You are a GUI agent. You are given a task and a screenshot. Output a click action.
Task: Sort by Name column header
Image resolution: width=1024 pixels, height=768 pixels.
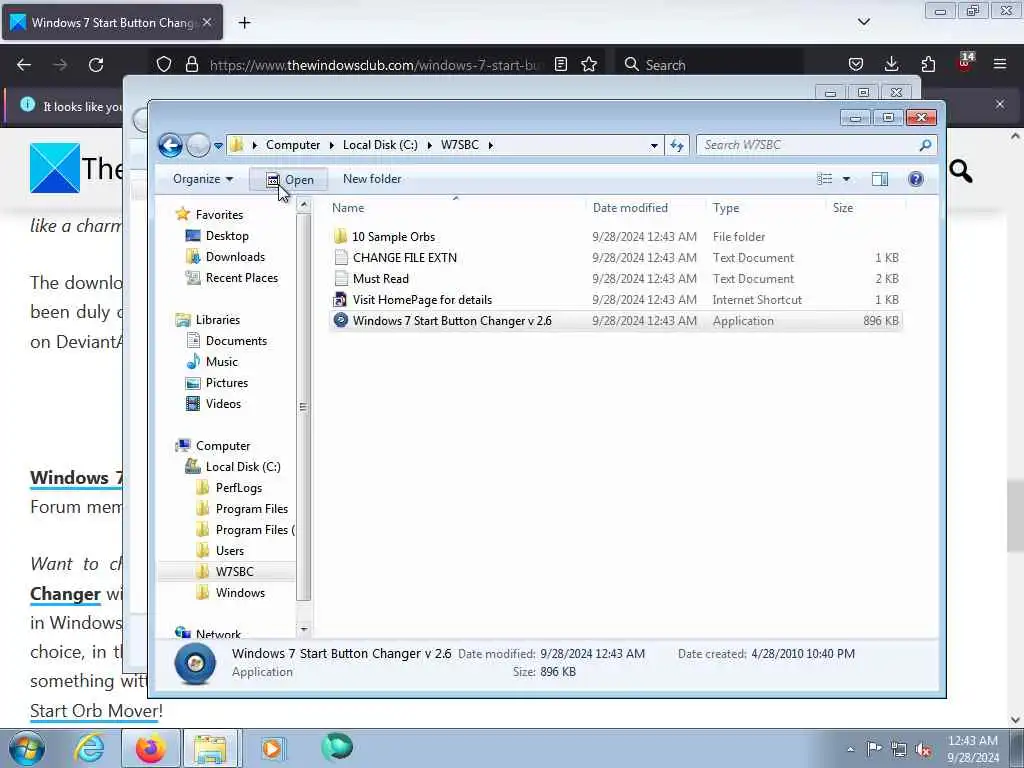(348, 208)
